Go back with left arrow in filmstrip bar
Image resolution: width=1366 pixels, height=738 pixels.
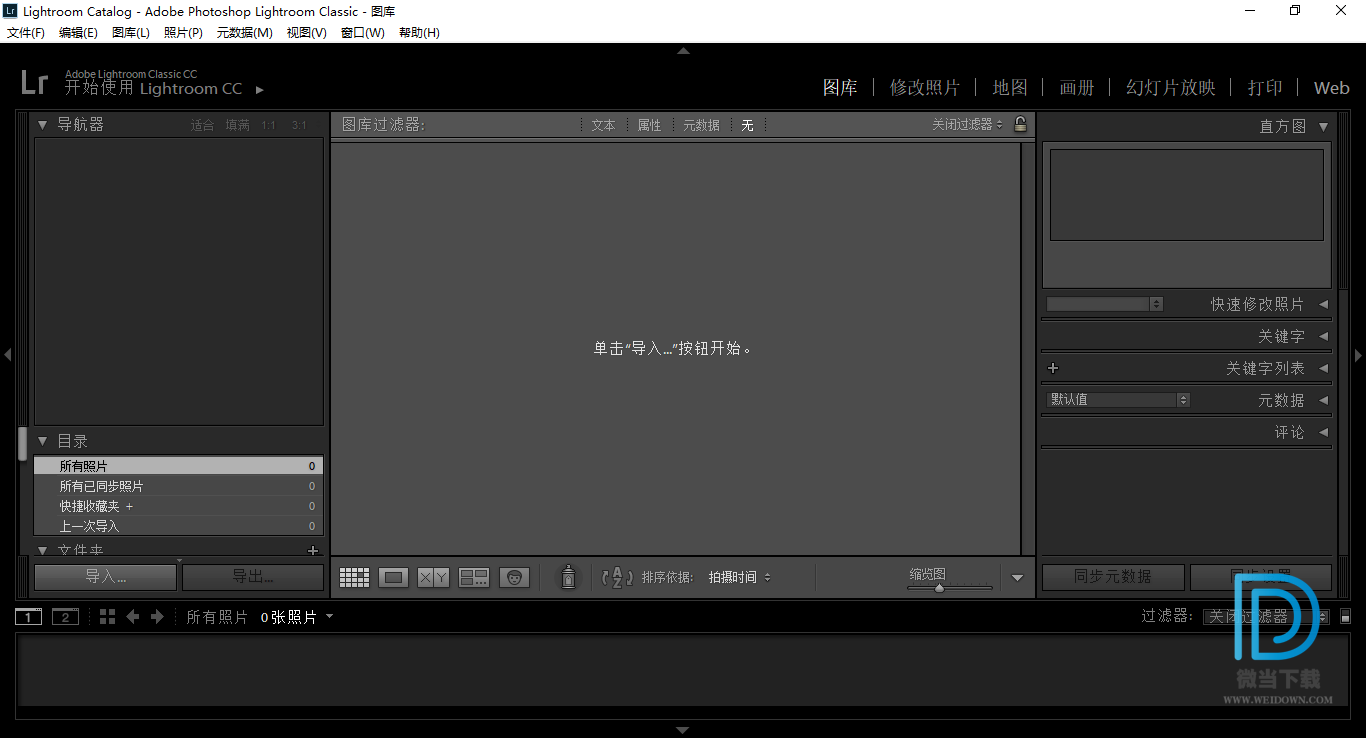133,617
